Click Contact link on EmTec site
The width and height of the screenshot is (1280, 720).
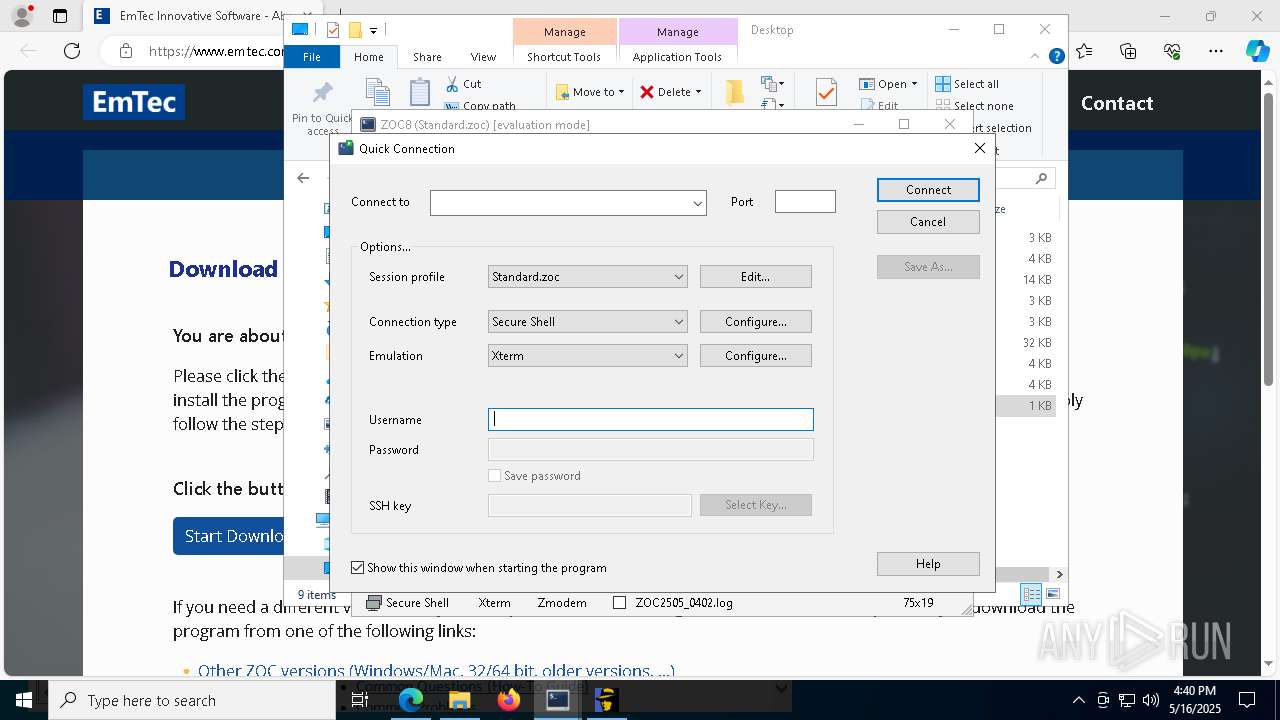1117,103
